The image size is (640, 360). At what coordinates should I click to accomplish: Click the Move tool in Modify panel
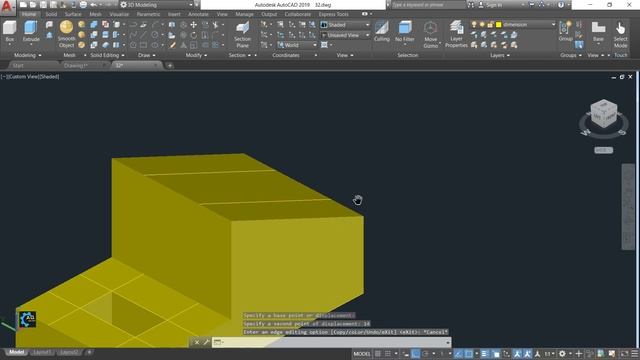pos(193,25)
